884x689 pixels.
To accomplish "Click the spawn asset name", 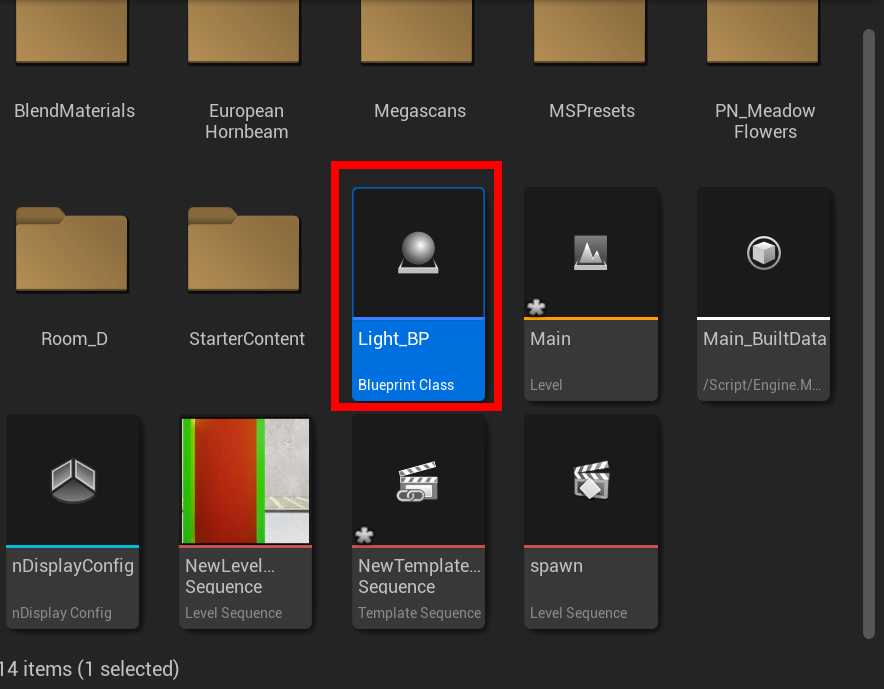I will (556, 566).
